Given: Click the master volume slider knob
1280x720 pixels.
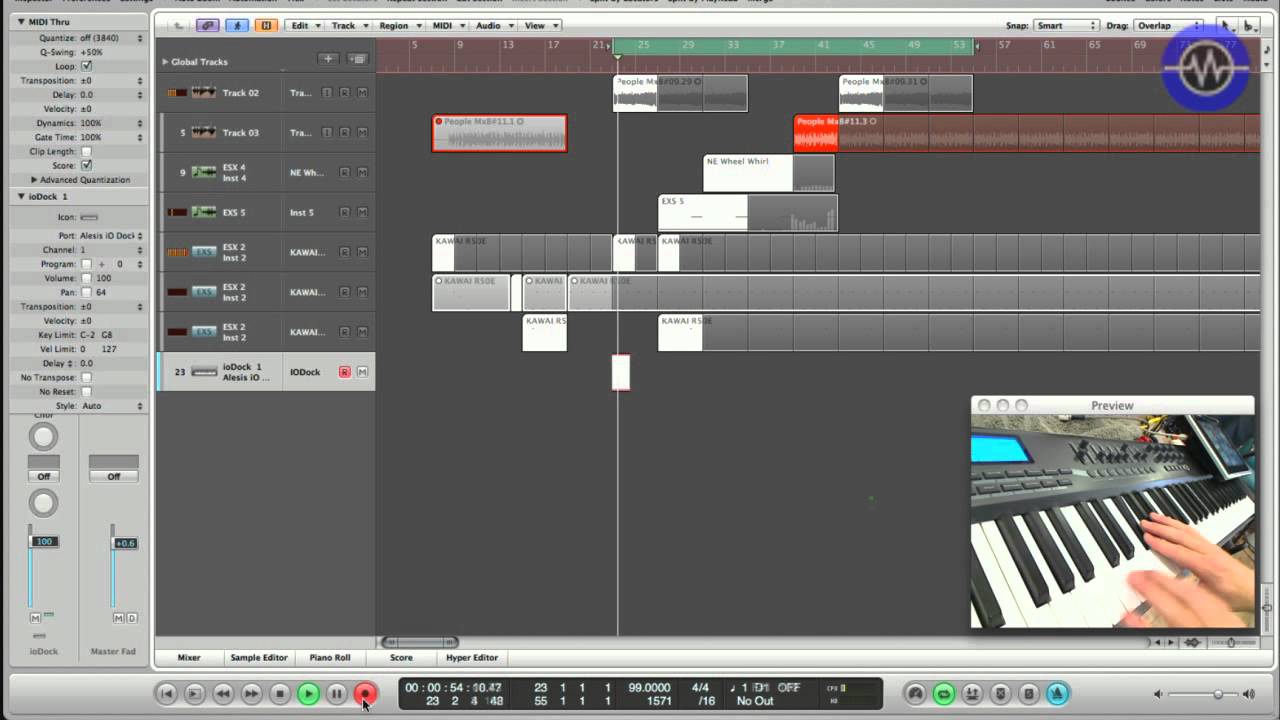Looking at the screenshot, I should [1218, 694].
